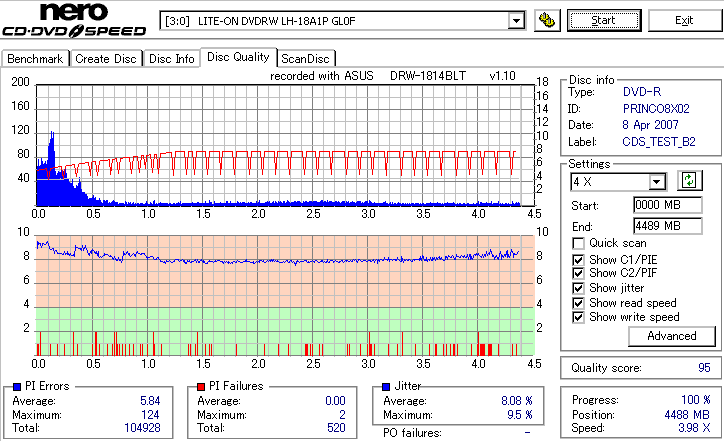Switch to the ScanDisc tab
724x441 pixels.
pyautogui.click(x=305, y=59)
